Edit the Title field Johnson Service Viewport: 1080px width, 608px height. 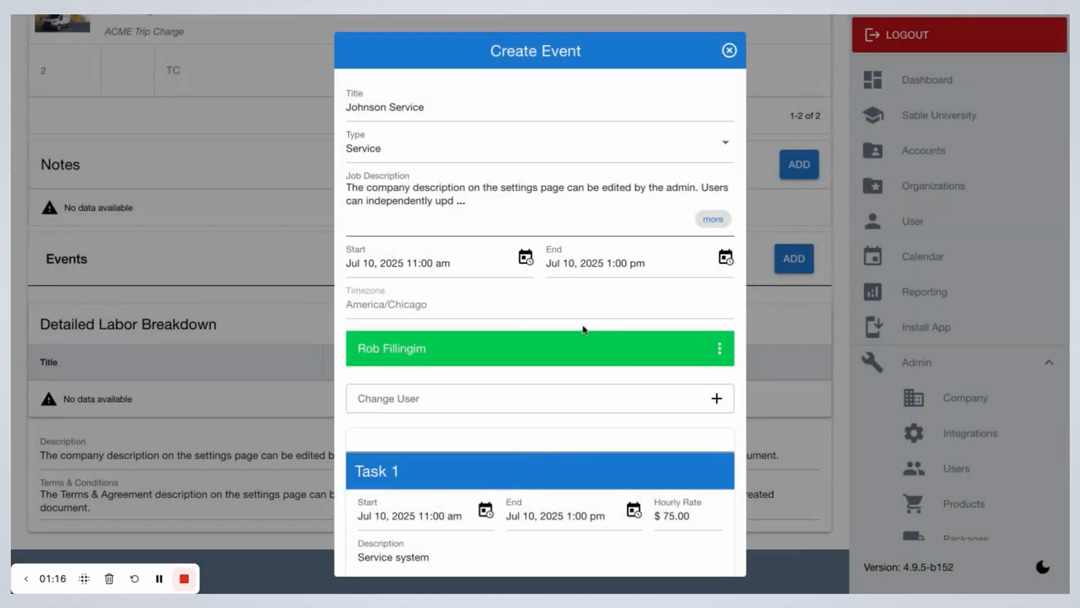pyautogui.click(x=539, y=107)
